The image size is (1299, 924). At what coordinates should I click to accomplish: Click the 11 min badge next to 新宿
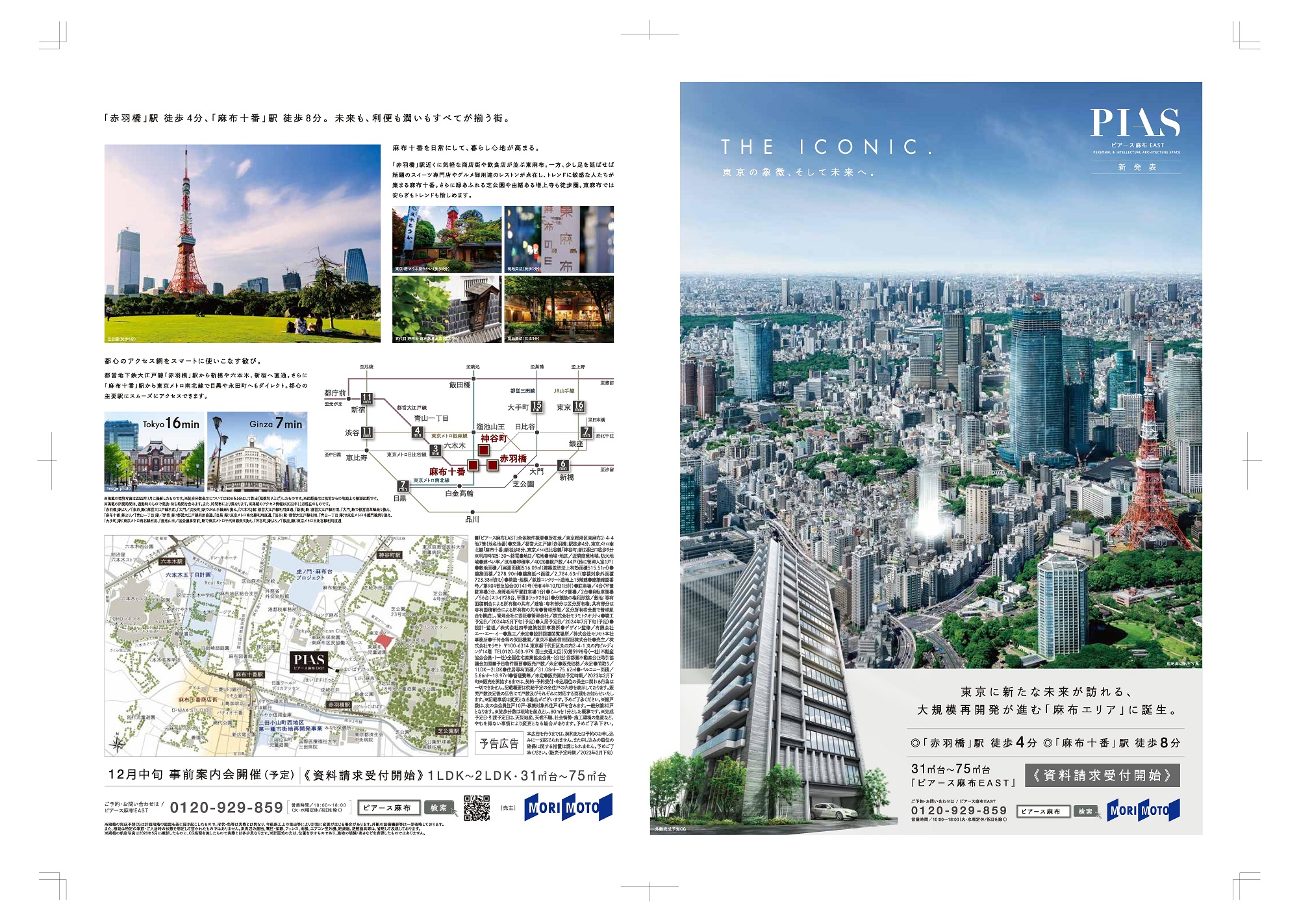click(x=367, y=399)
